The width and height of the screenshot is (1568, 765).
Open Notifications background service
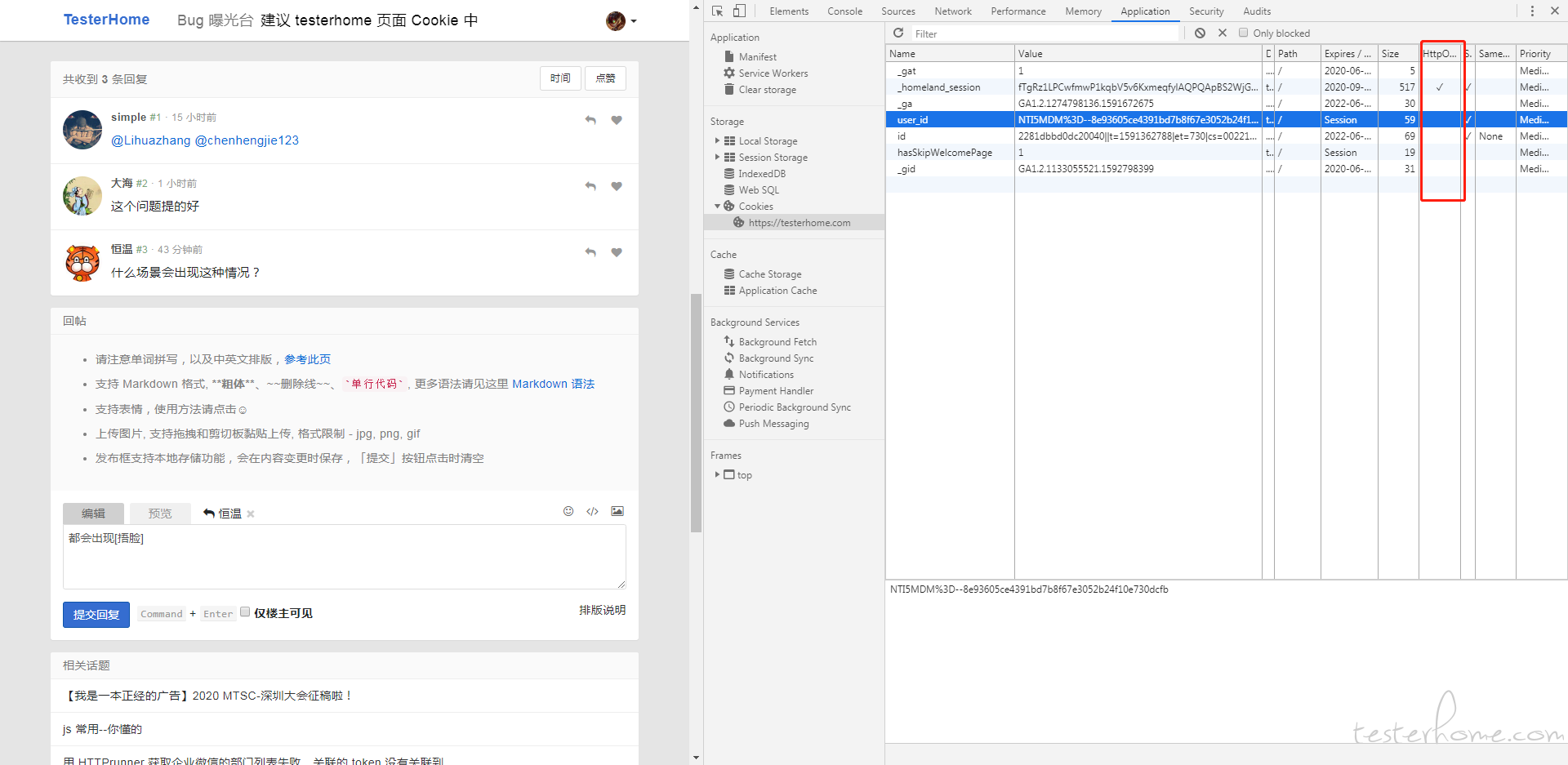[765, 374]
